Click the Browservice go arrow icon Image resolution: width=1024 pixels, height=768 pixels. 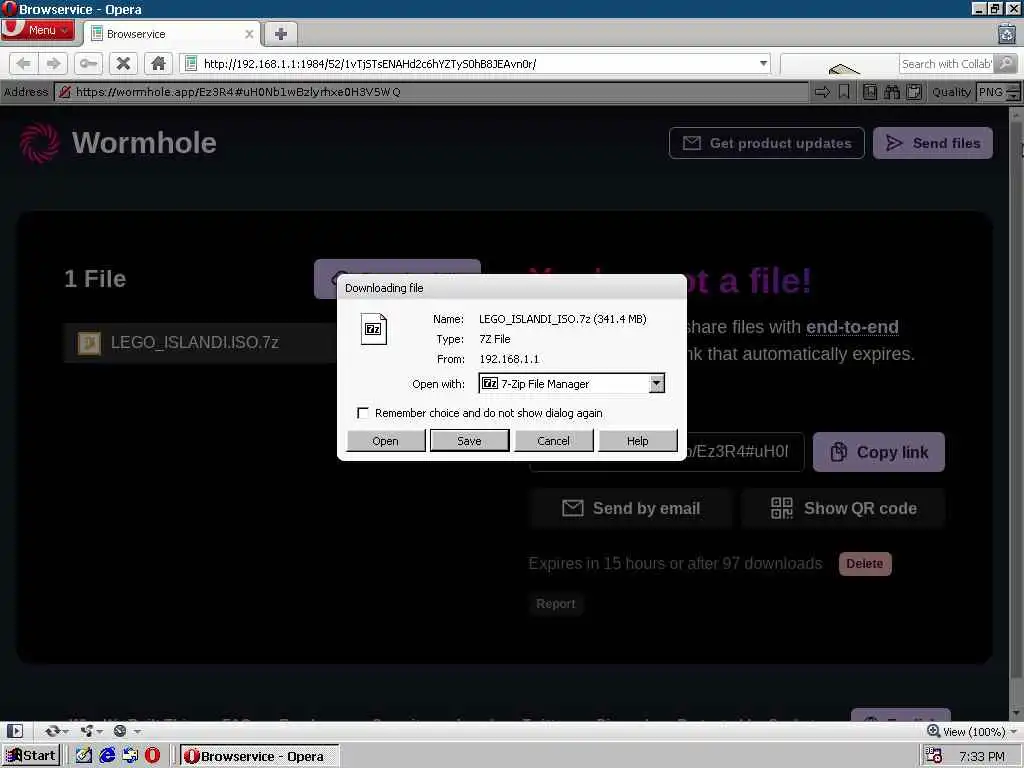[x=822, y=91]
